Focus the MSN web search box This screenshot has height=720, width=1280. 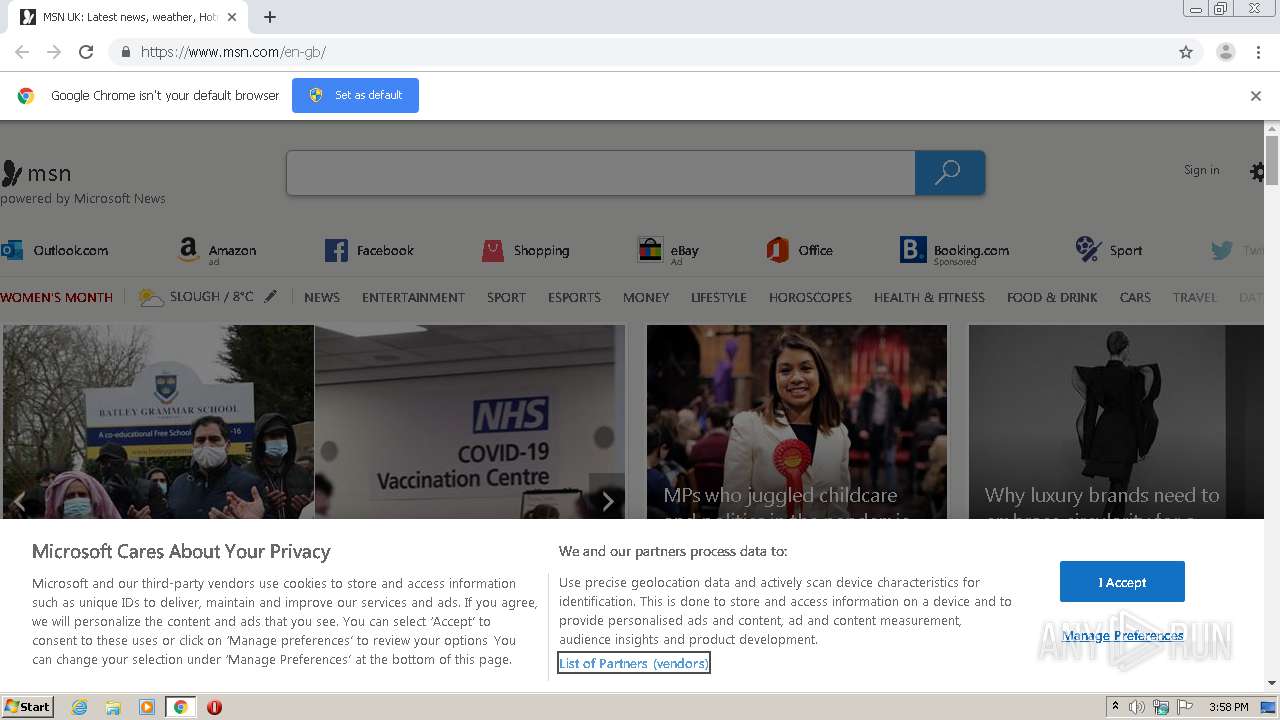(x=600, y=173)
